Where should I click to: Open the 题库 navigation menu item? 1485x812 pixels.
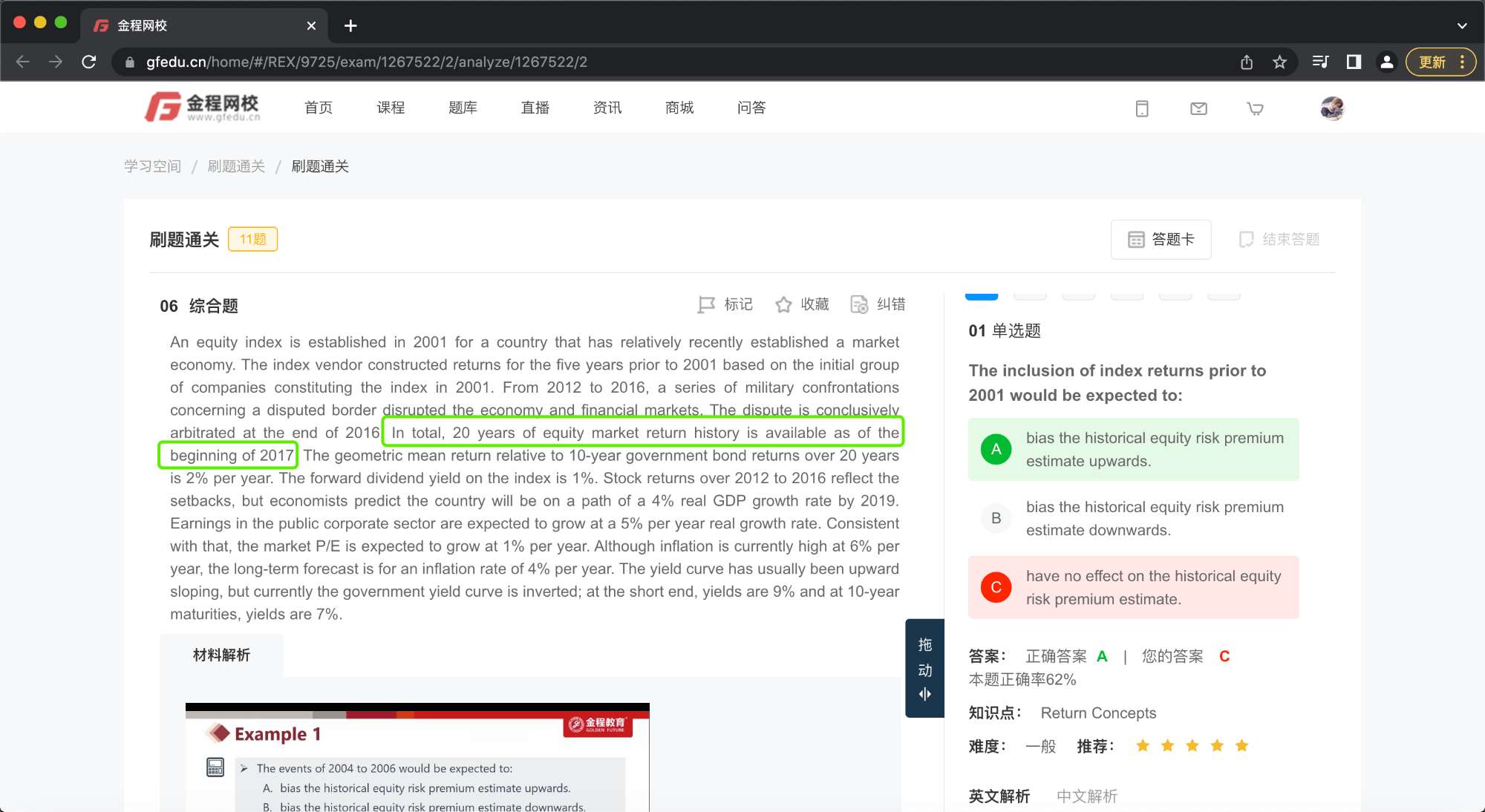[463, 108]
